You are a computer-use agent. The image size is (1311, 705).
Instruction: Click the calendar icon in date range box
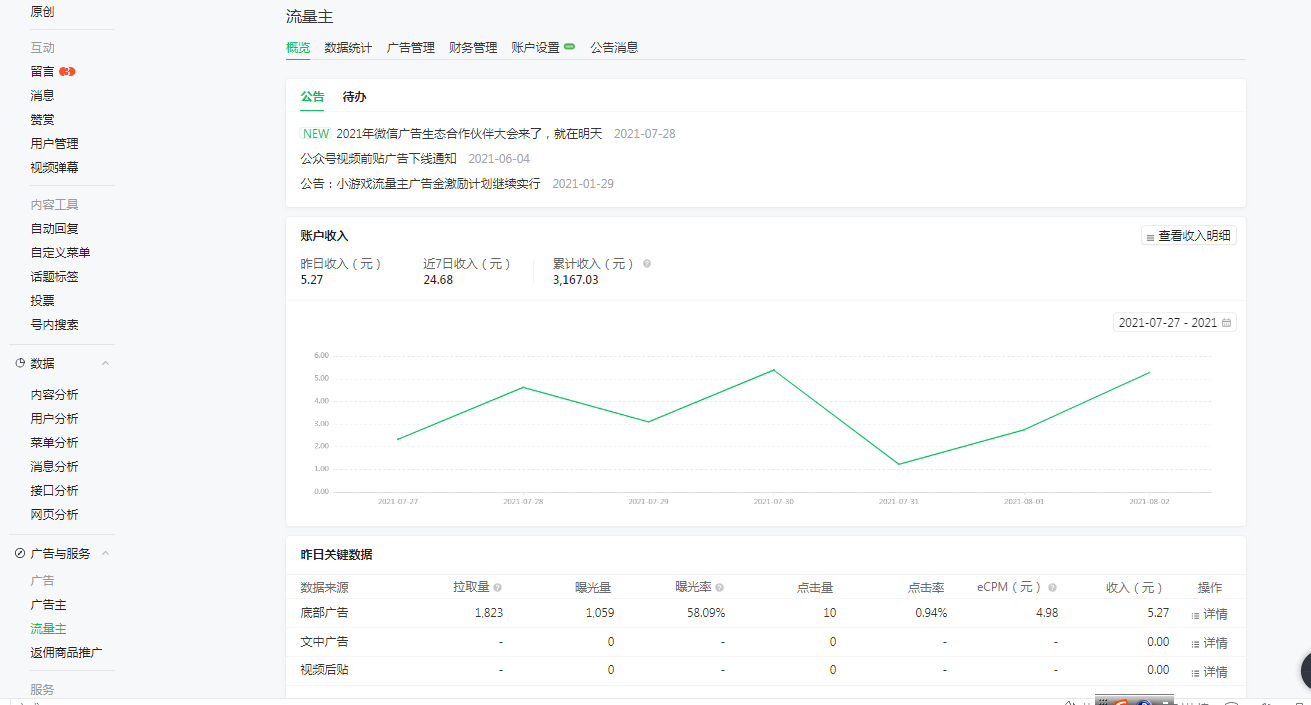(x=1227, y=323)
